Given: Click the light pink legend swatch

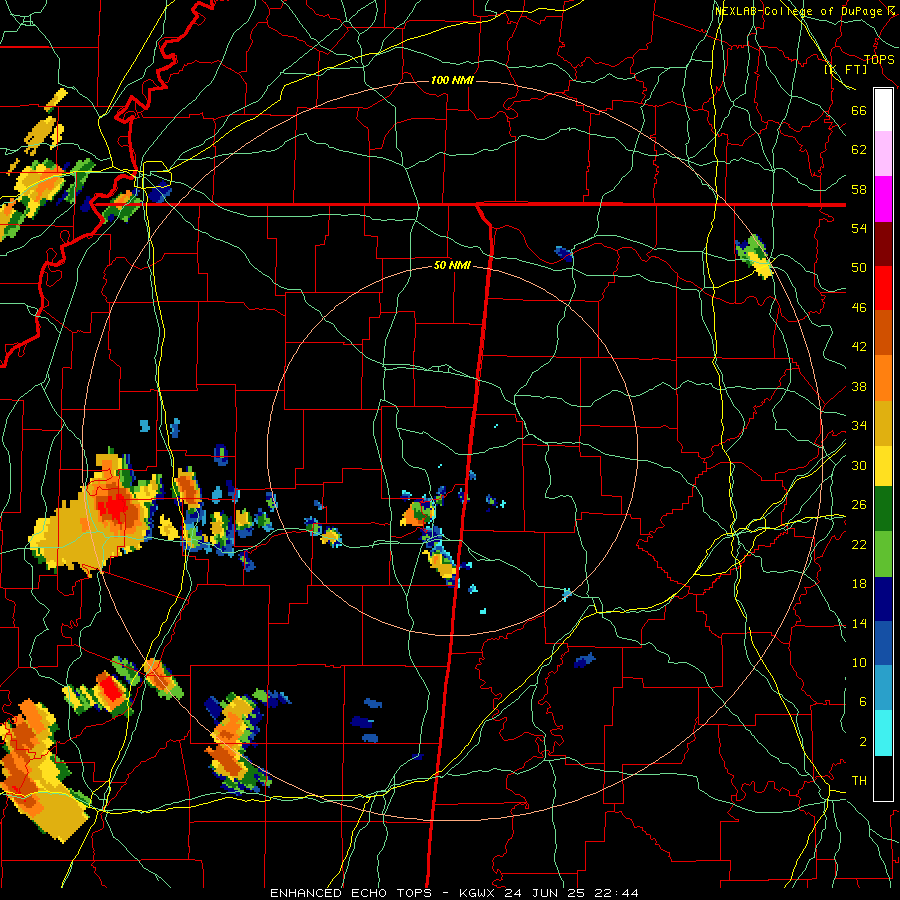Looking at the screenshot, I should (x=883, y=153).
